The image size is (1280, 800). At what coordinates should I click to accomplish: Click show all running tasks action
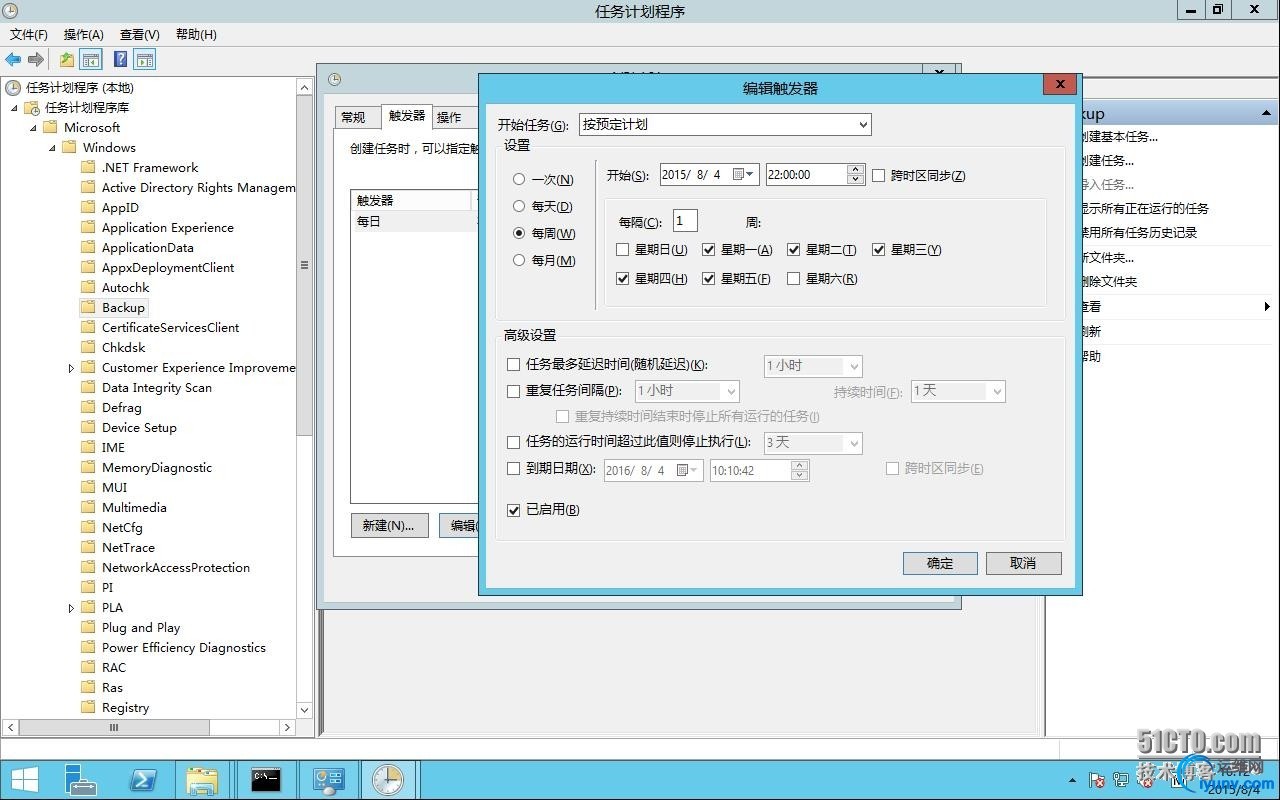[1143, 208]
